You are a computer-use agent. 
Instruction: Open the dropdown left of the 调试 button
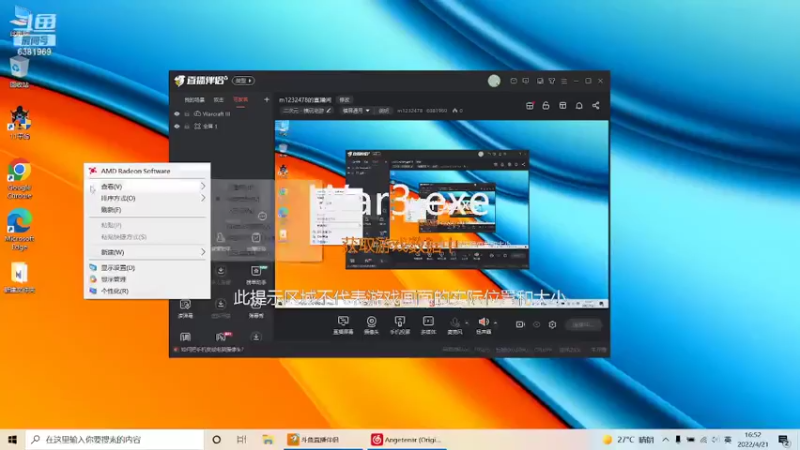[x=356, y=110]
